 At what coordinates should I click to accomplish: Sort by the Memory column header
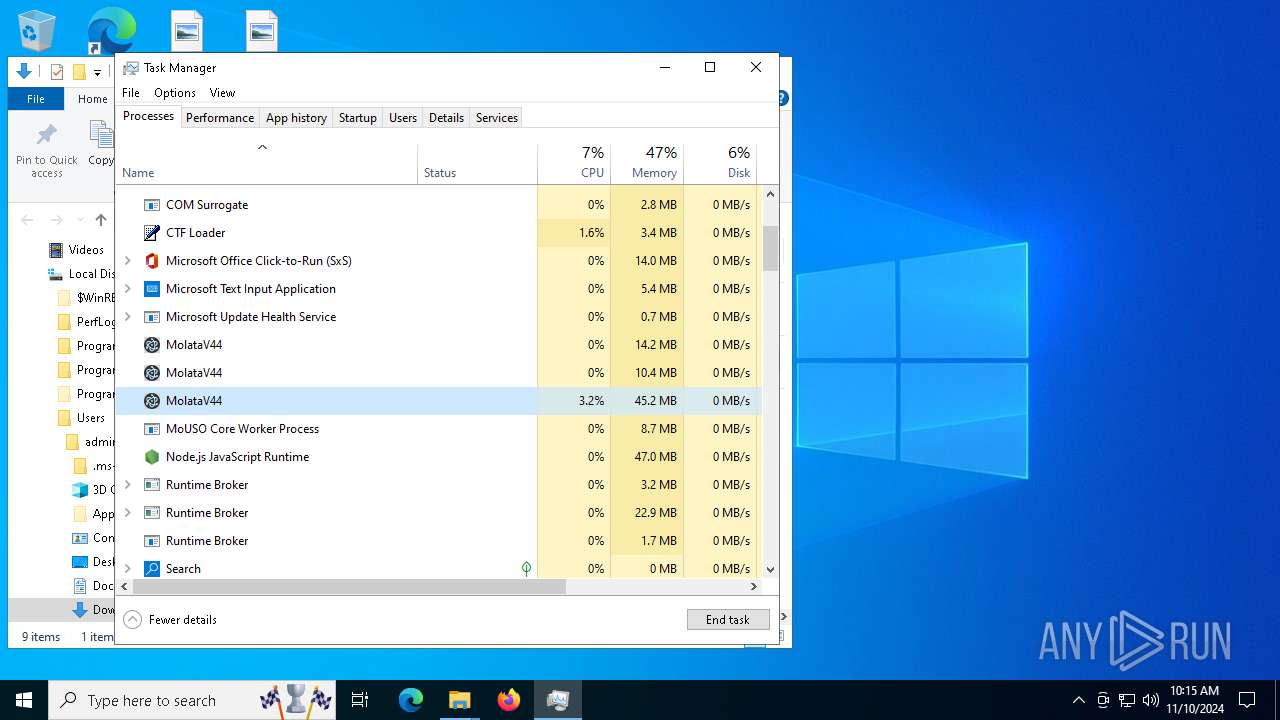(x=647, y=164)
